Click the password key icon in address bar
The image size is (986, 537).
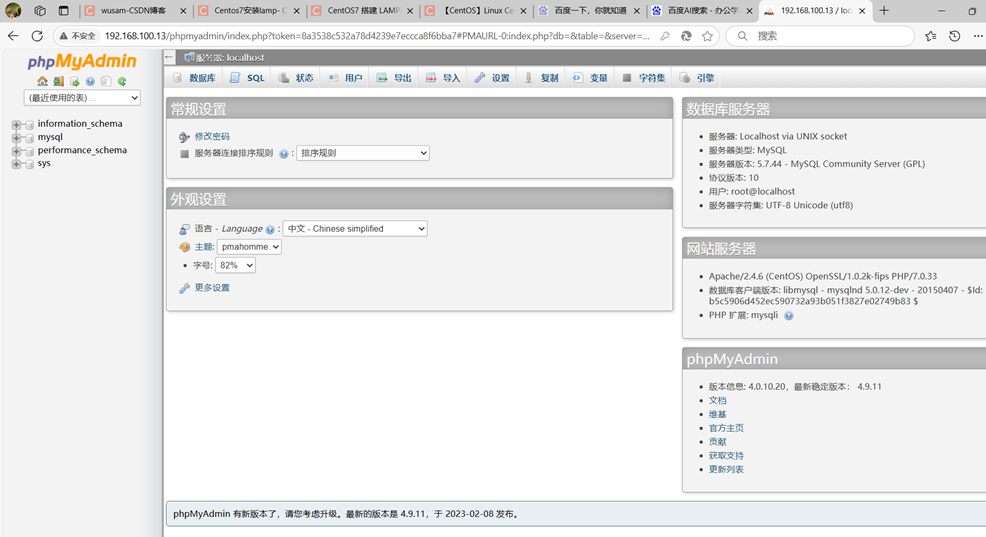pyautogui.click(x=665, y=36)
